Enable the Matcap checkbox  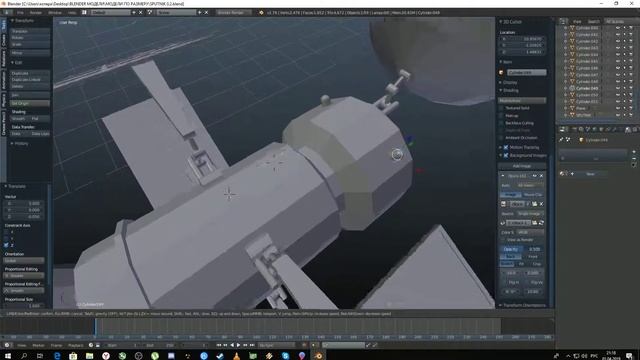click(x=502, y=116)
